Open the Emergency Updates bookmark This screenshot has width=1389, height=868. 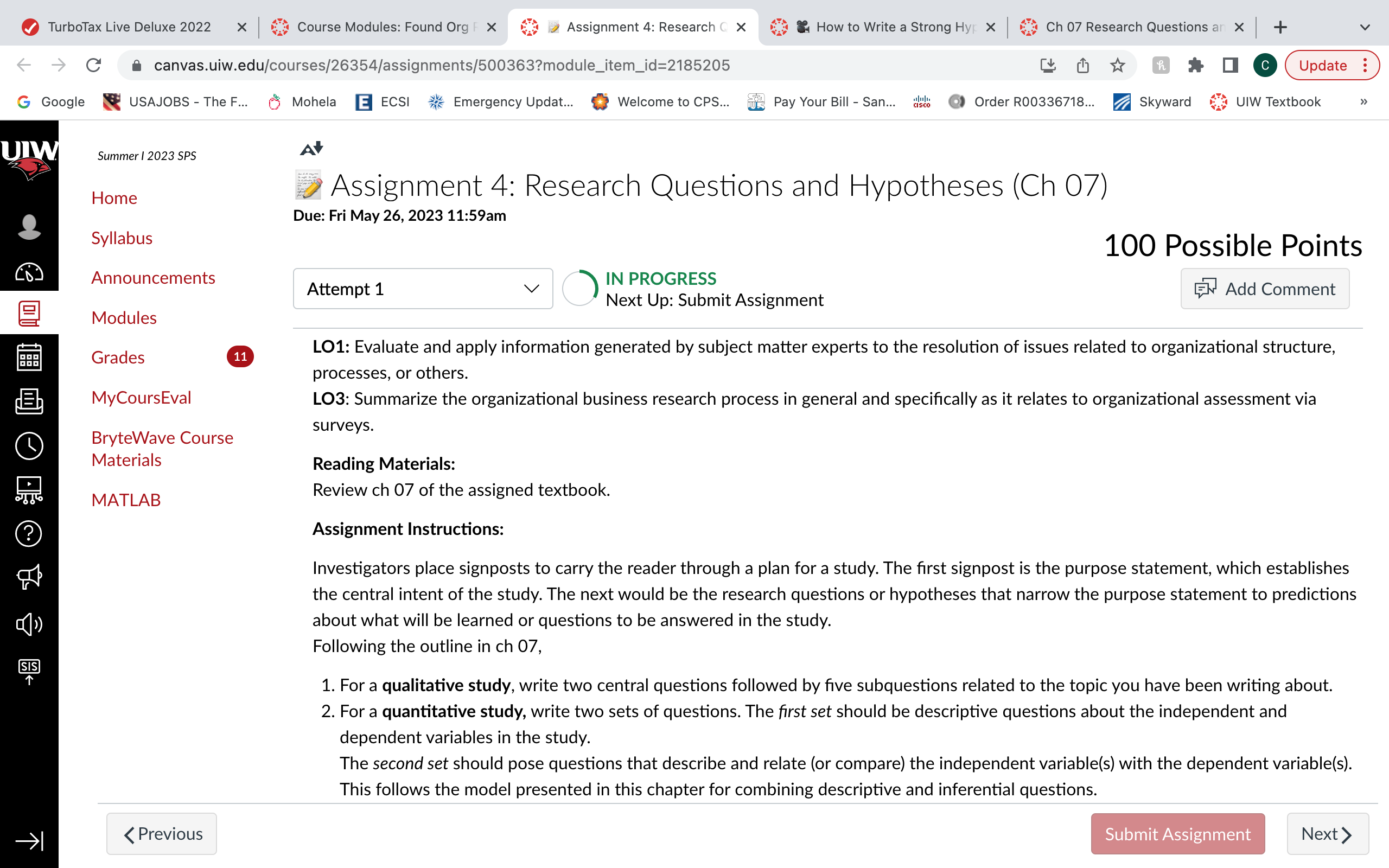pos(500,101)
